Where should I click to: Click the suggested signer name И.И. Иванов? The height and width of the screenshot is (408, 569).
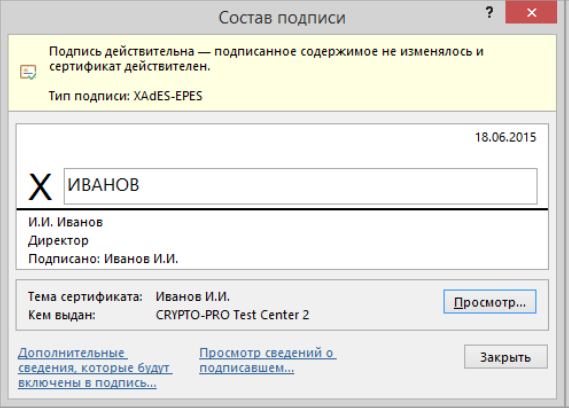[65, 222]
